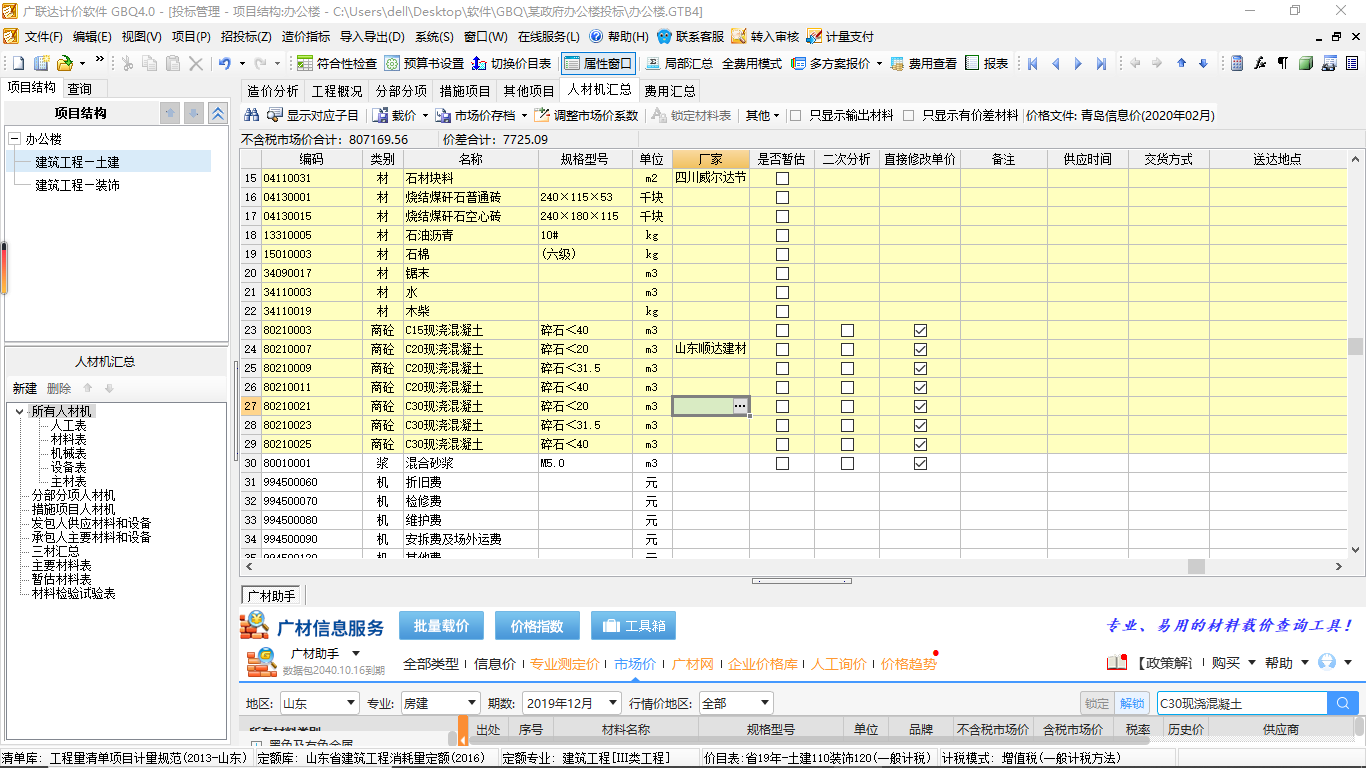Open the 造价指标 menu
Screen dimensions: 1366x768
pos(306,37)
